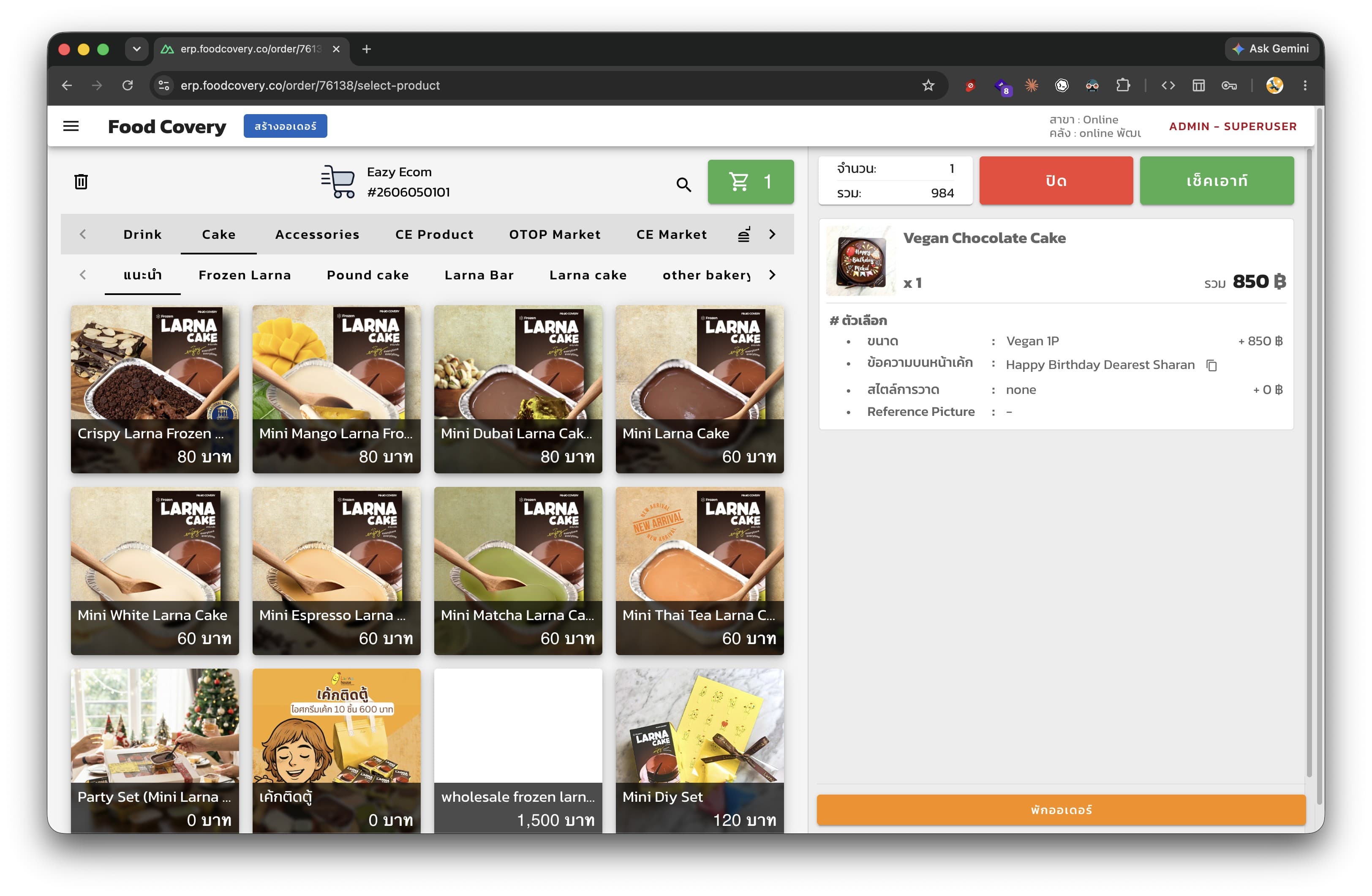Open the CE Market tab
This screenshot has width=1372, height=896.
tap(672, 234)
